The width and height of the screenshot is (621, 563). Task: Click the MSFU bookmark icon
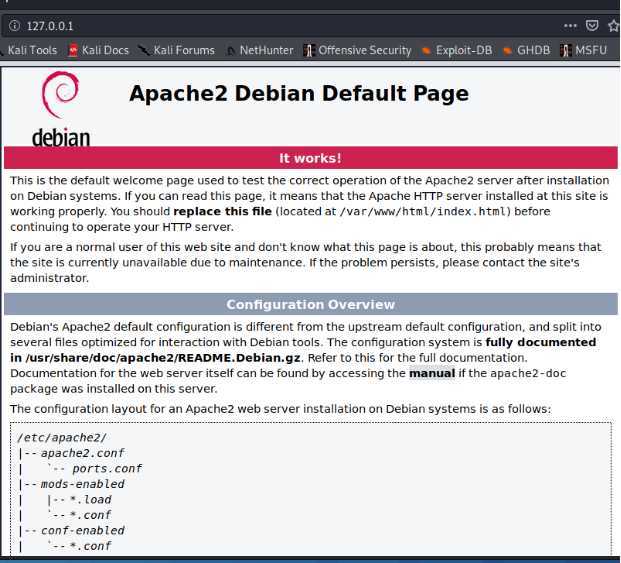tap(566, 50)
